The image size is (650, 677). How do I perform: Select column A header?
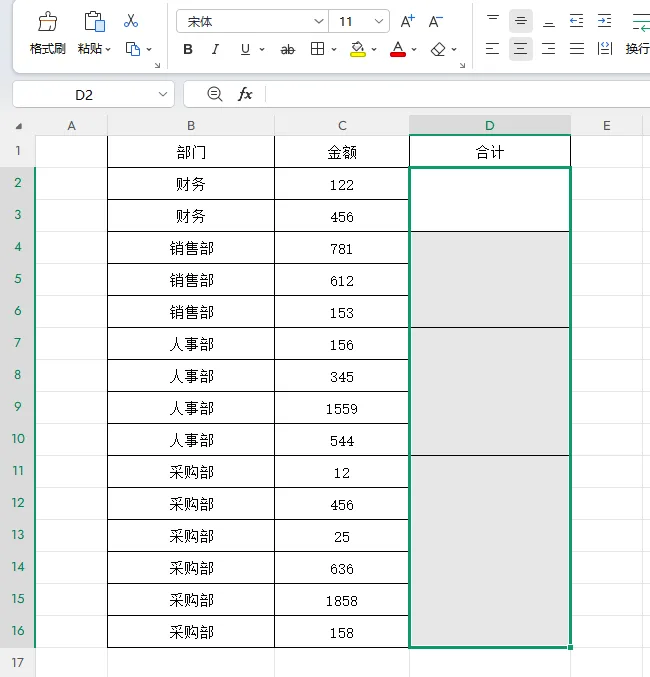coord(72,125)
